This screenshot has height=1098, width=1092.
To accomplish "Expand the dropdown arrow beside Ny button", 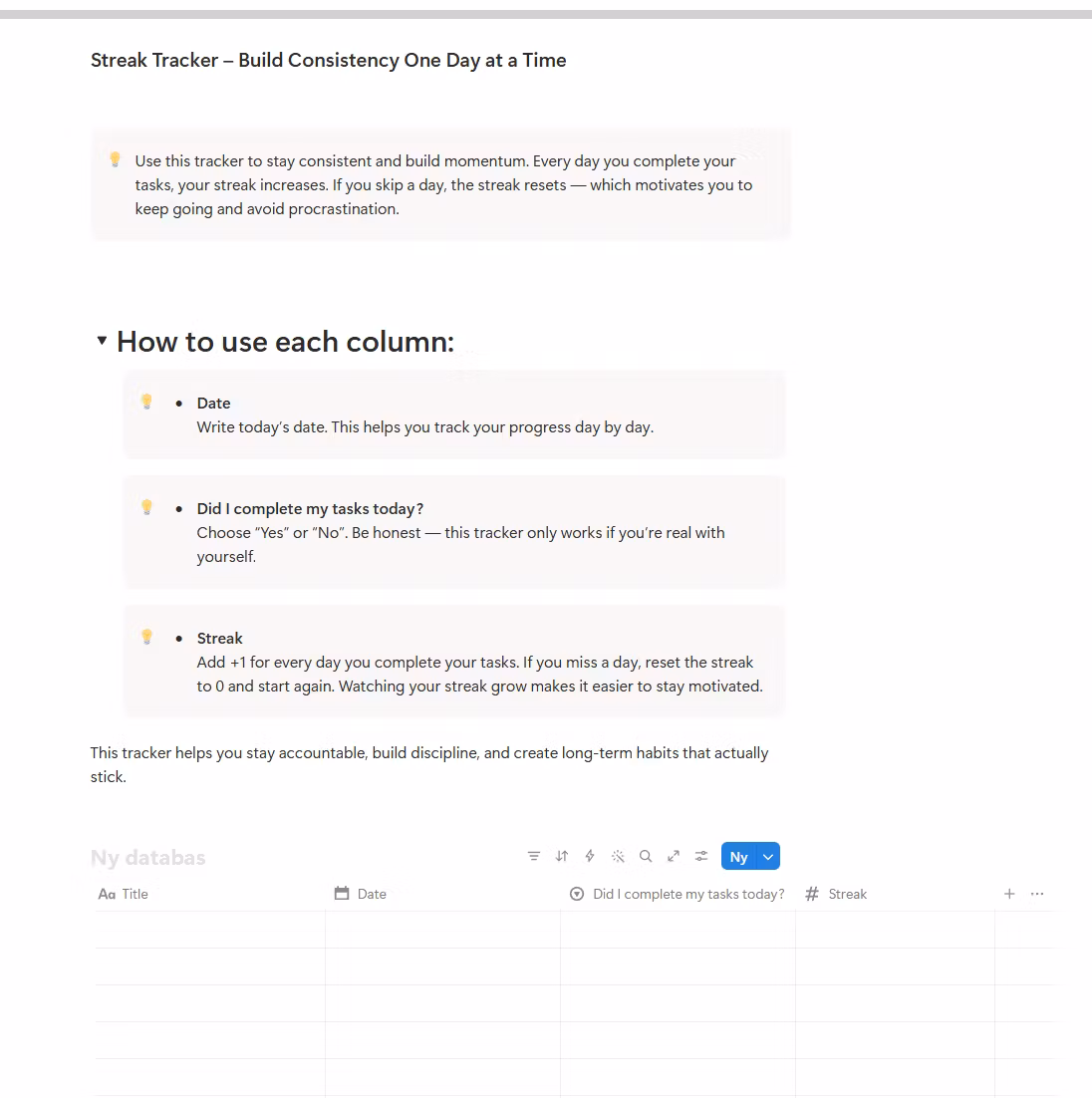I will point(768,857).
